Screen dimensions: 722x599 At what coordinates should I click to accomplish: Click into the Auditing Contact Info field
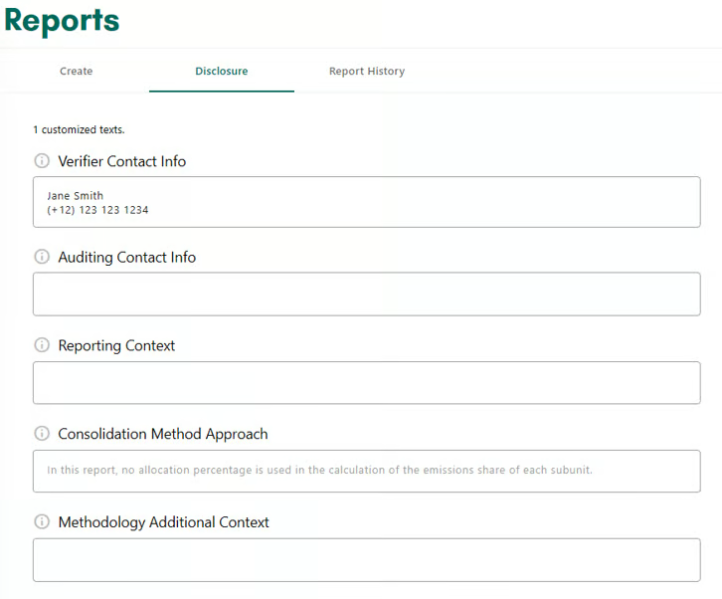367,294
